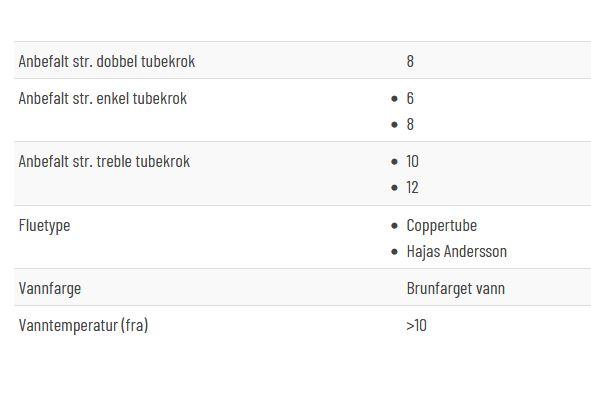591x398 pixels.
Task: Click the 'Hajas Andersson' fluetype entry
Action: pyautogui.click(x=457, y=251)
